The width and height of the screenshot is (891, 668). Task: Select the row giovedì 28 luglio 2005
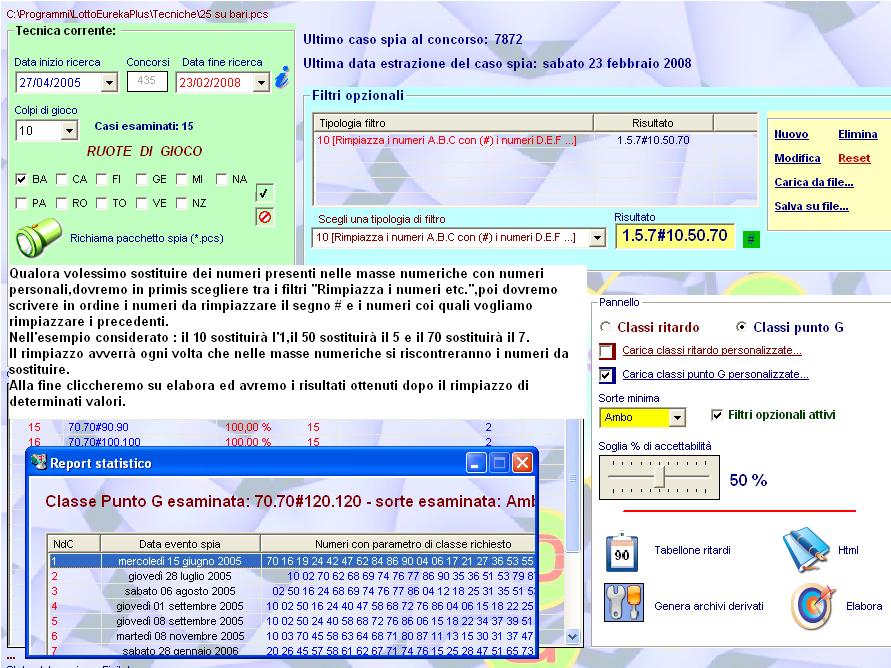[x=292, y=576]
